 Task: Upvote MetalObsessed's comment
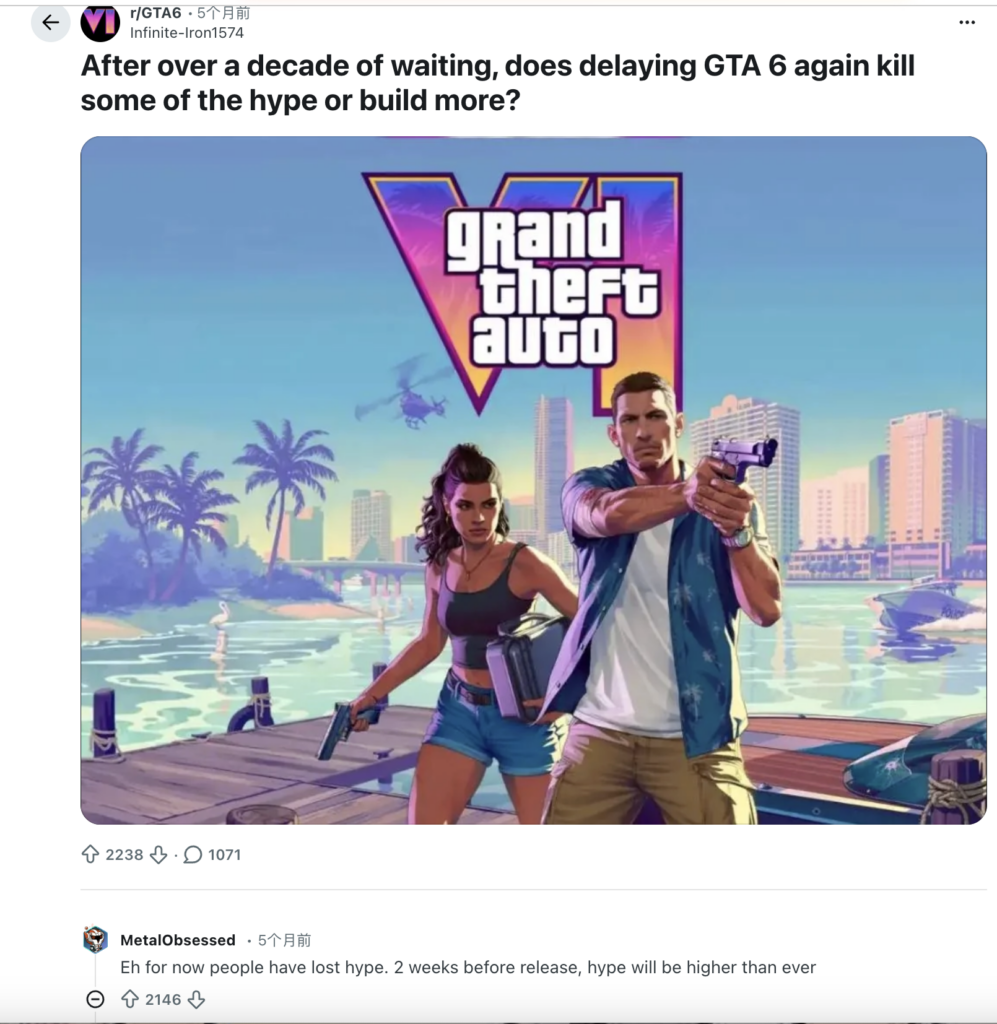(130, 999)
